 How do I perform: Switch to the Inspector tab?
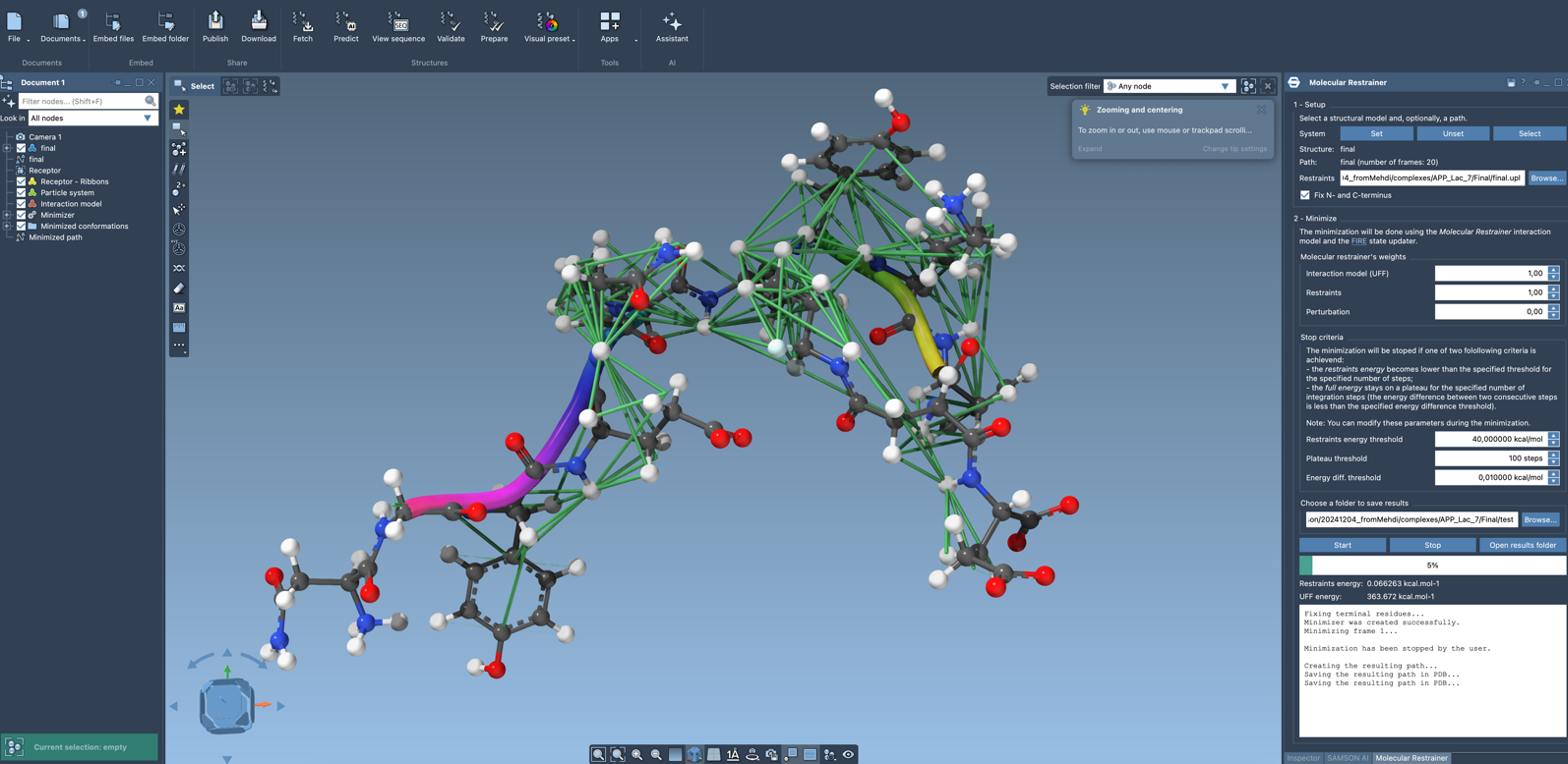(1303, 758)
